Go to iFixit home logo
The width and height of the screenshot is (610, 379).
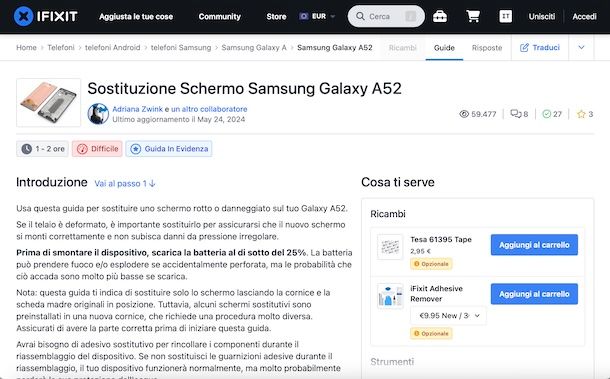[x=46, y=16]
